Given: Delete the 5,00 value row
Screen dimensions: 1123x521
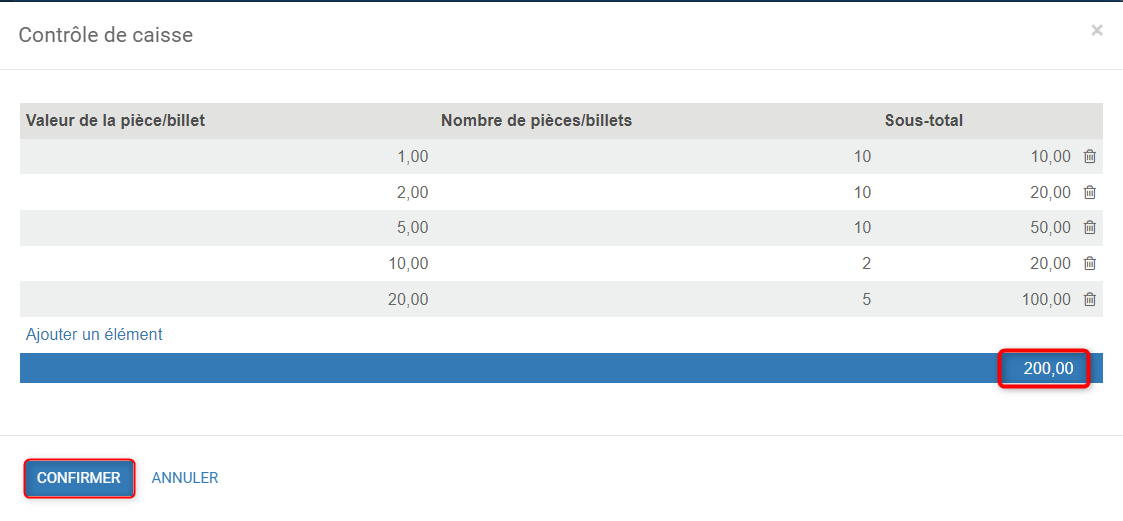Looking at the screenshot, I should [1089, 227].
